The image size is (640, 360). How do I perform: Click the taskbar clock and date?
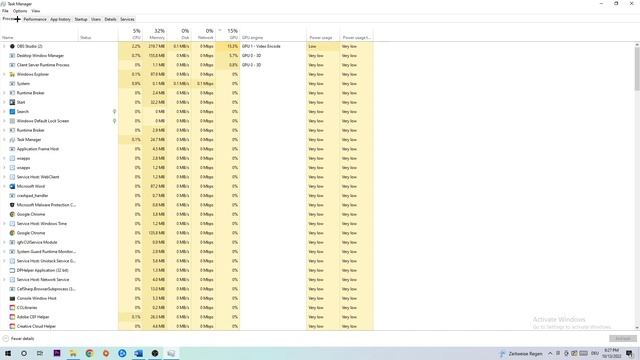pos(611,353)
